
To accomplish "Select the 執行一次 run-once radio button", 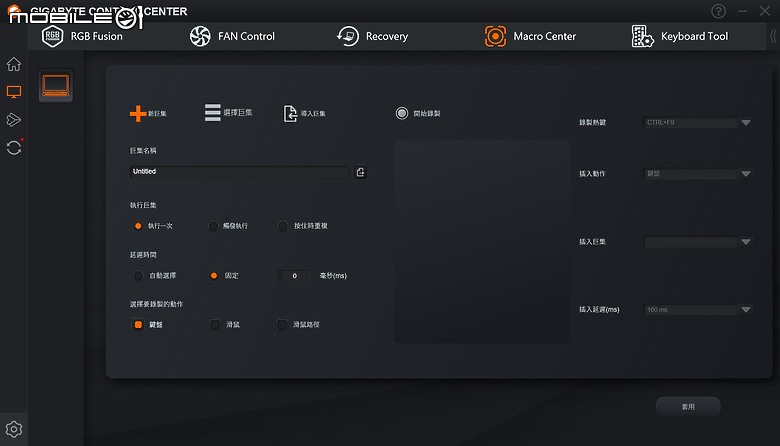I will [x=138, y=226].
